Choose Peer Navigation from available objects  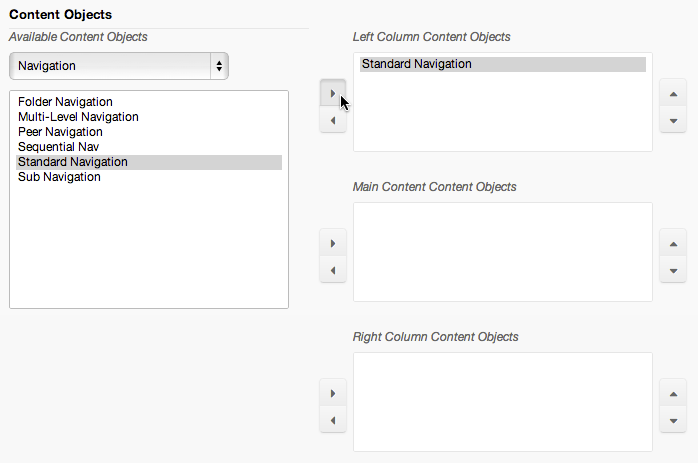tap(149, 132)
